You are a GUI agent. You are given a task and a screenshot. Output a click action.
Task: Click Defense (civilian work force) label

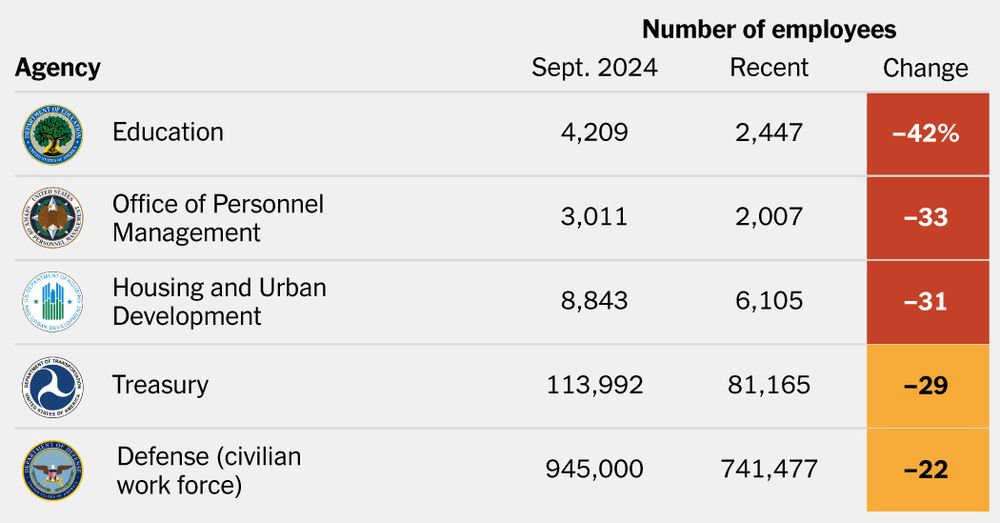pos(209,470)
